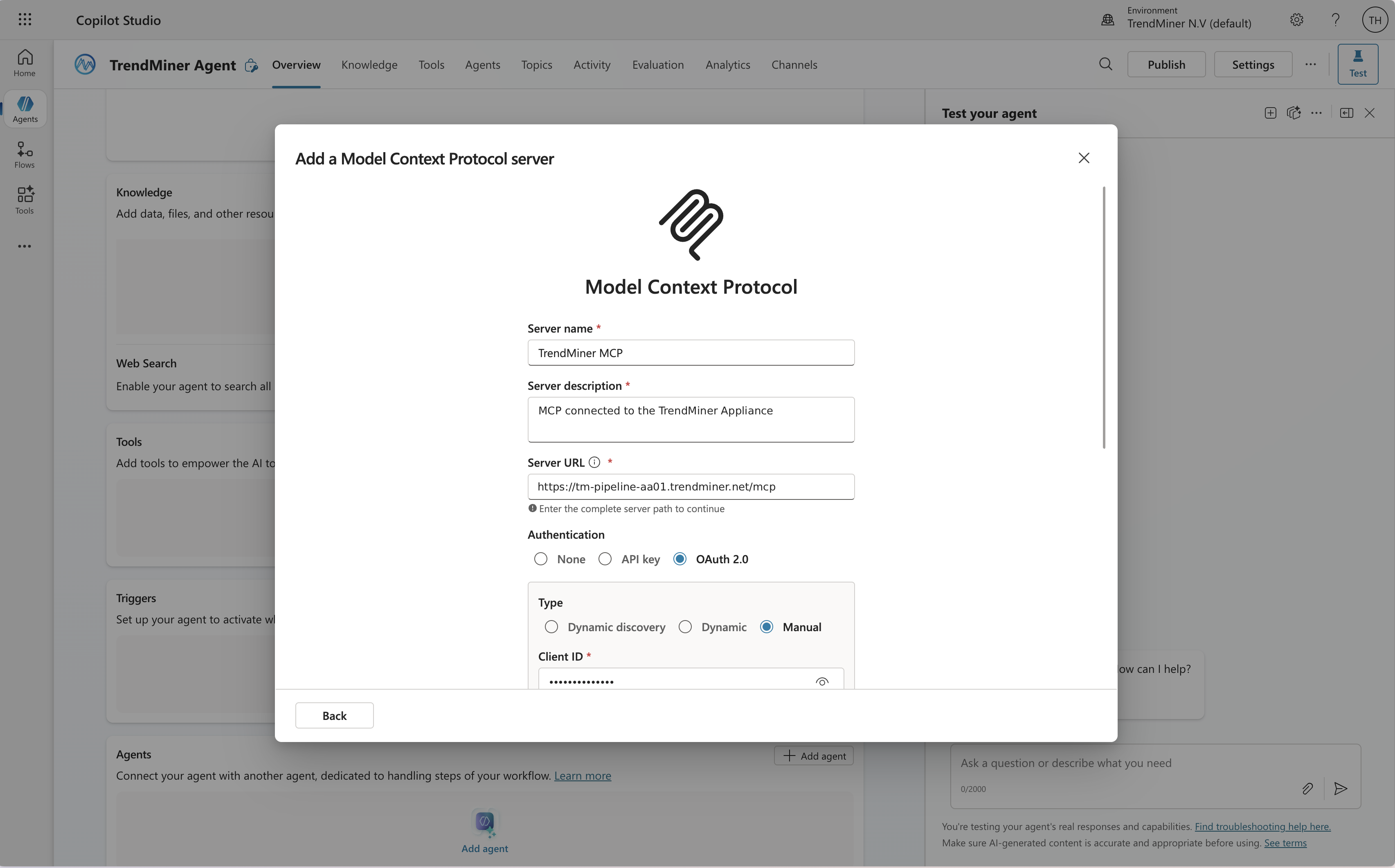The width and height of the screenshot is (1395, 868).
Task: Click the Server URL info icon
Action: 594,462
